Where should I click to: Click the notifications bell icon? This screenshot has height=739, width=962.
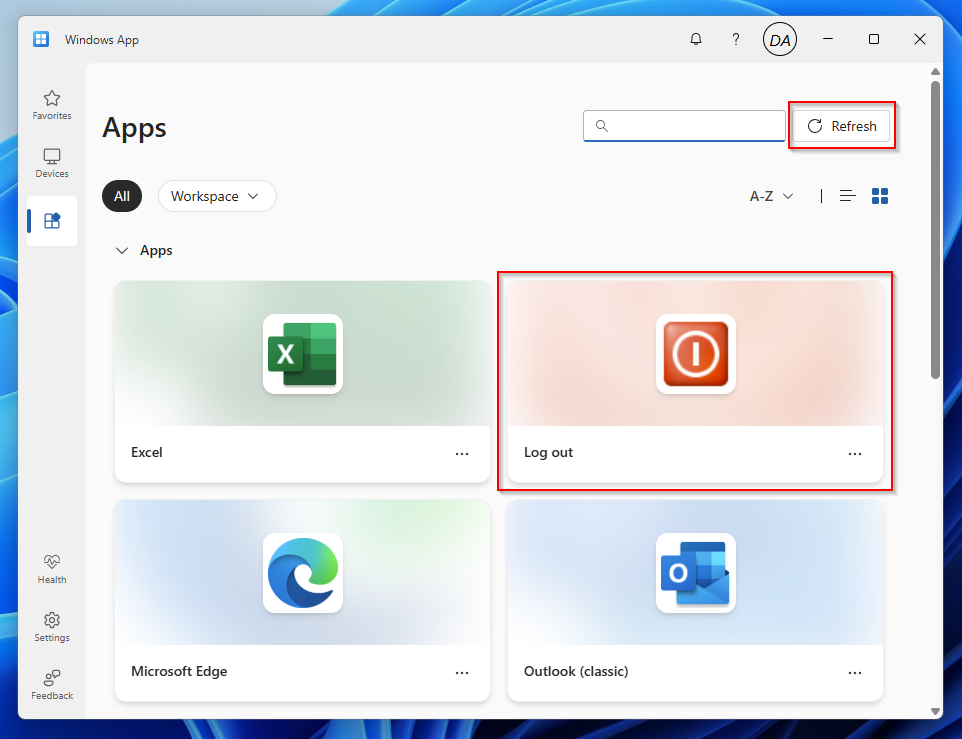point(696,40)
